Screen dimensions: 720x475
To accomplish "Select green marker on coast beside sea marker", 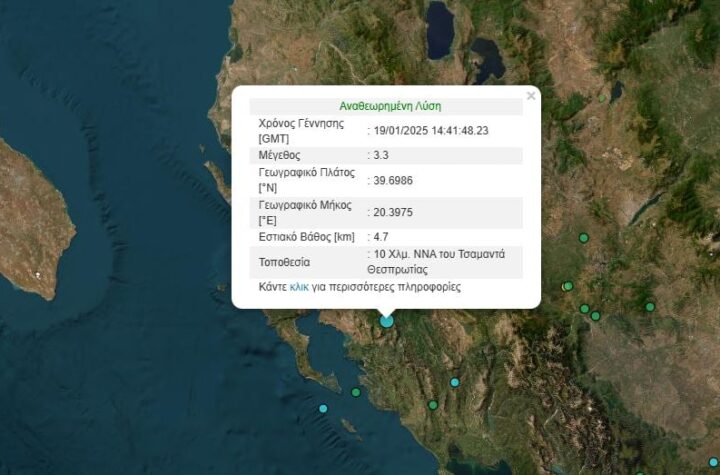I will (356, 392).
